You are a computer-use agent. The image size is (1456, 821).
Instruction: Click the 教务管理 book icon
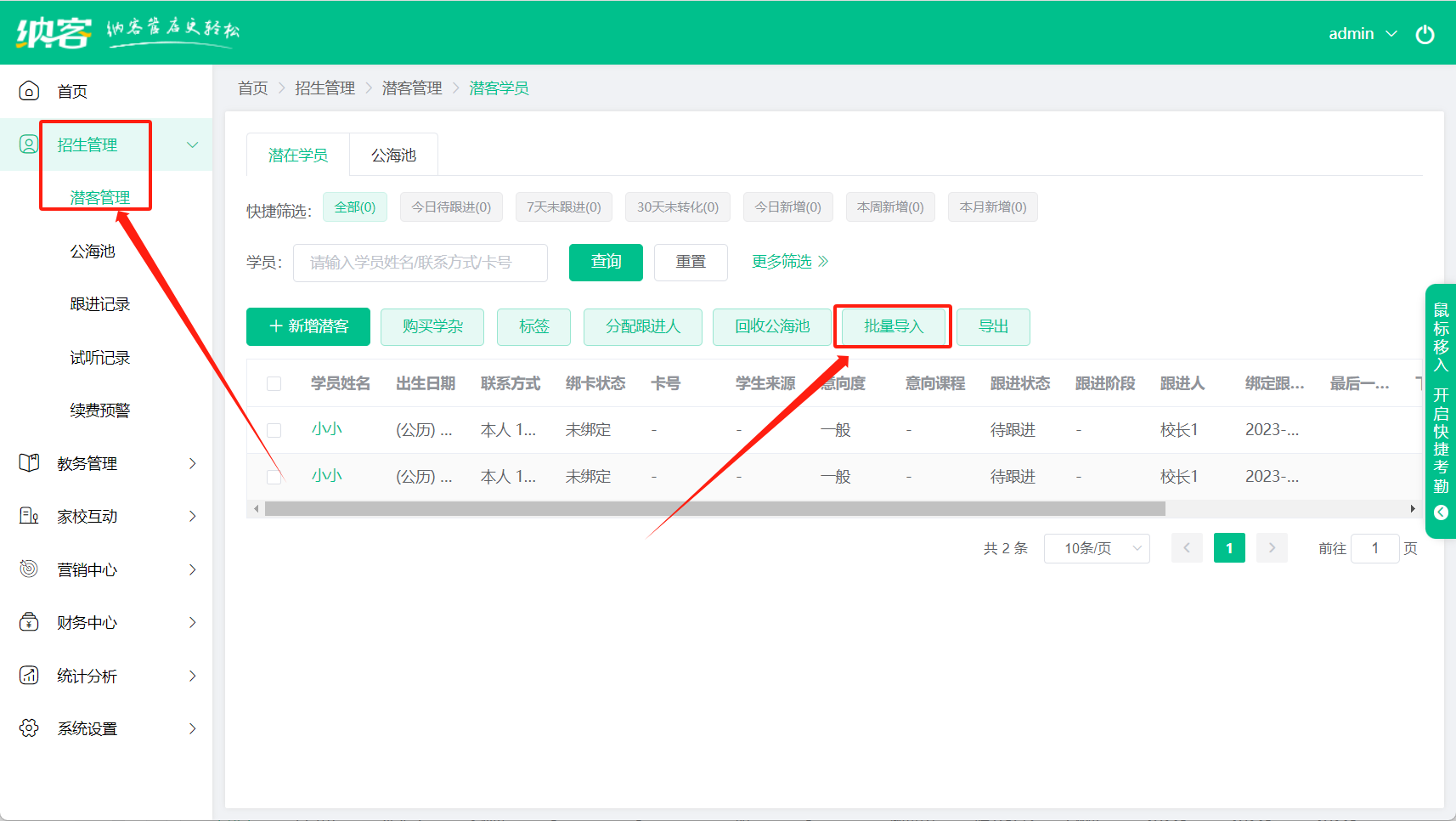[x=29, y=463]
